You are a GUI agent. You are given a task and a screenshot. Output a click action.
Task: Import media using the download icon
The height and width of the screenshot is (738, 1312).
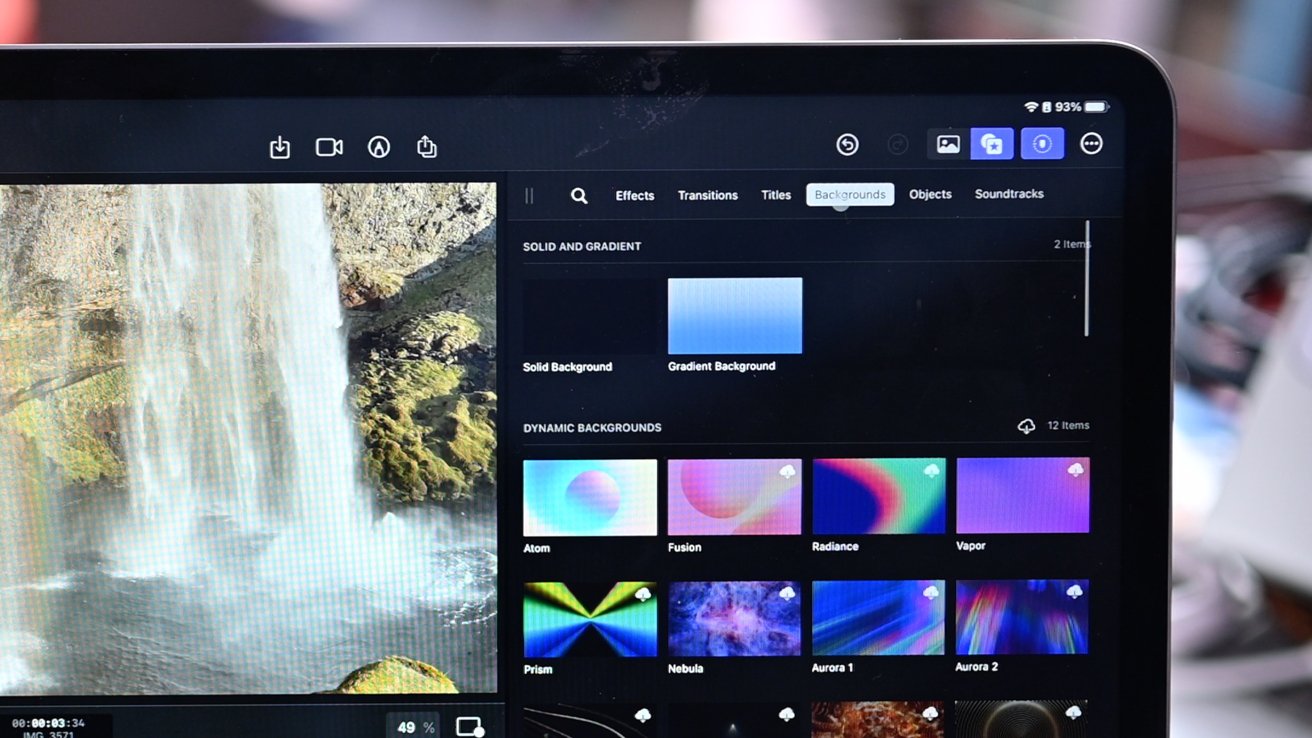tap(279, 146)
